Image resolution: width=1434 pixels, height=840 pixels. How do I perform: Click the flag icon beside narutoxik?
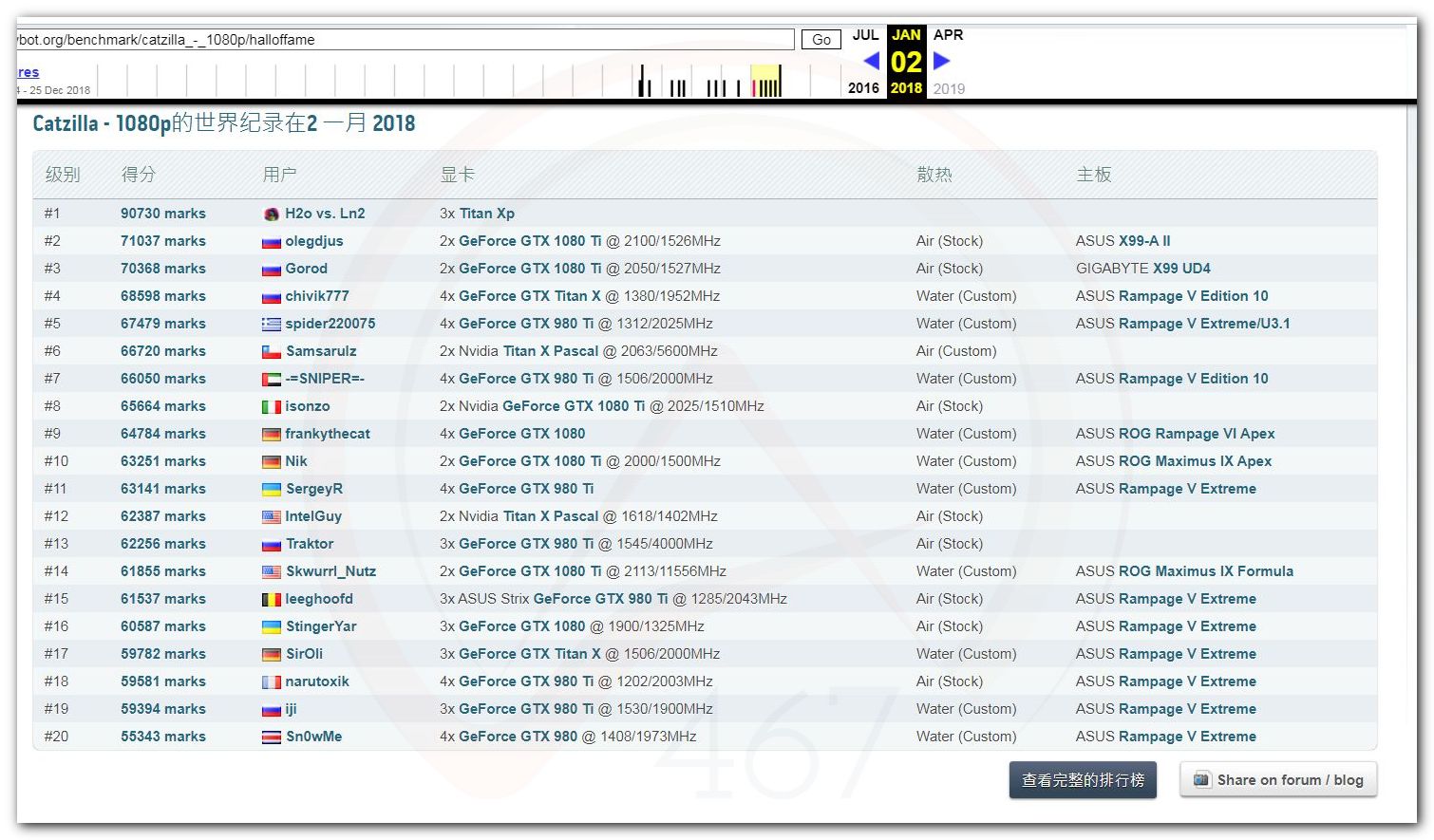272,682
